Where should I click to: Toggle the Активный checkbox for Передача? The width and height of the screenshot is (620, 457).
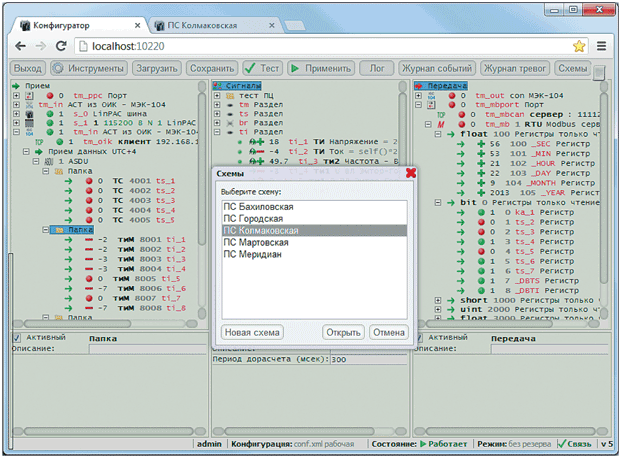pyautogui.click(x=420, y=338)
